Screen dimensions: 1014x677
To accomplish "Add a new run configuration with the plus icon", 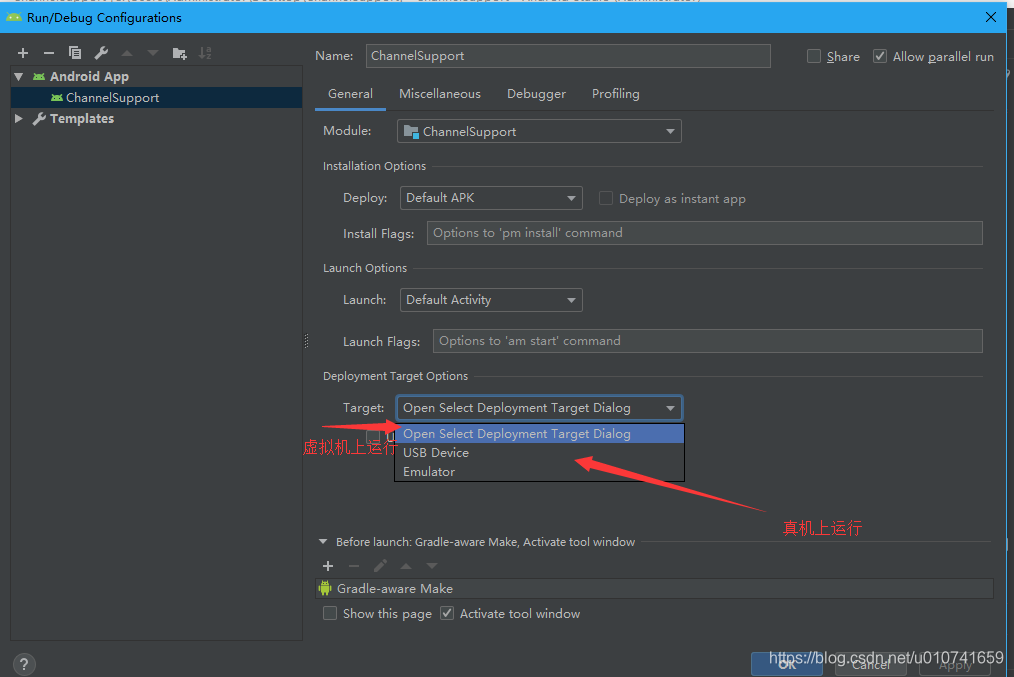I will click(x=22, y=52).
